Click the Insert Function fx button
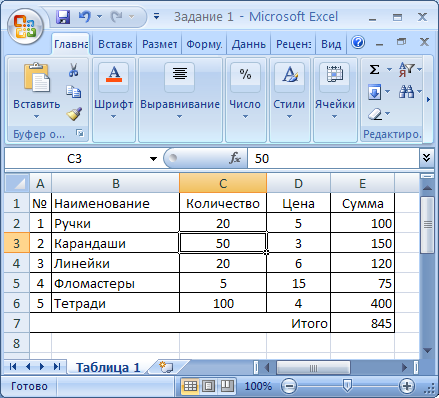This screenshot has height=398, width=439. click(x=235, y=158)
